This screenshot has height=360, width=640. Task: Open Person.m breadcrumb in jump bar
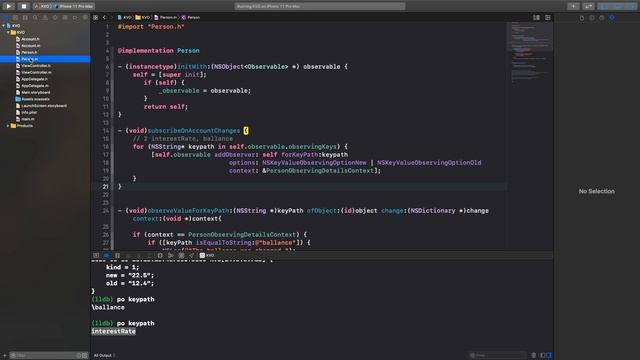166,18
